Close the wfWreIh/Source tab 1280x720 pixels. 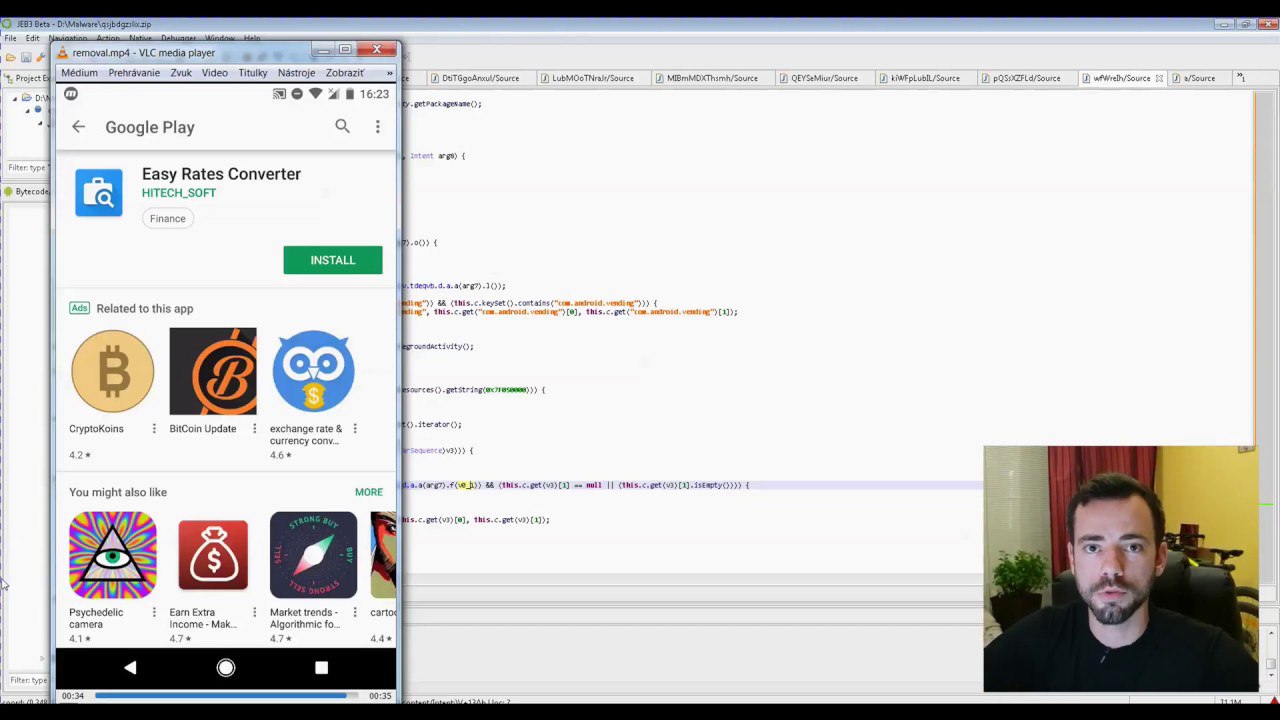(x=1159, y=78)
